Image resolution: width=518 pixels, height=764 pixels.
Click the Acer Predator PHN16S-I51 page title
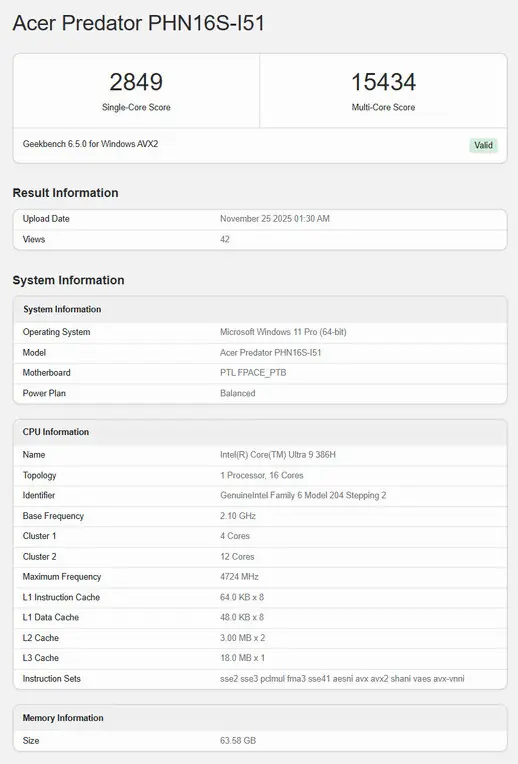[138, 23]
